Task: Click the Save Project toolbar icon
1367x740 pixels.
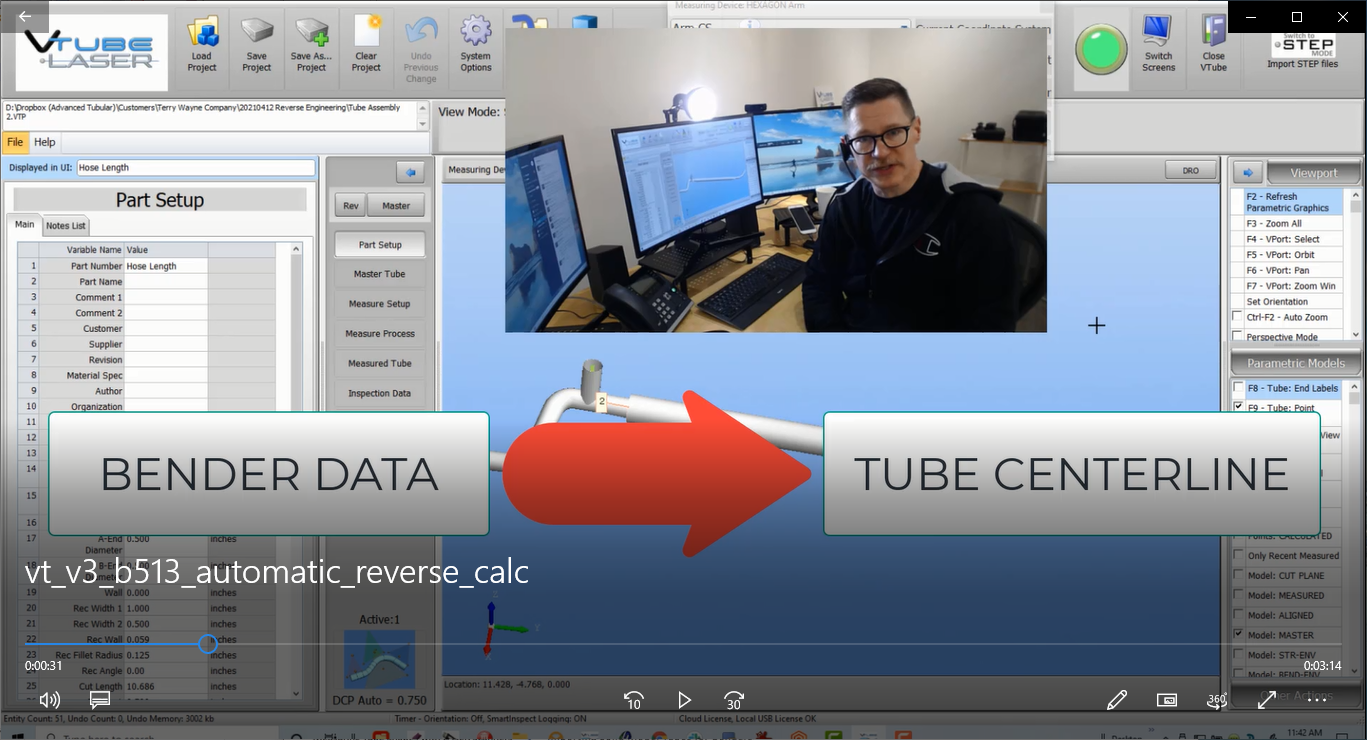Action: tap(256, 43)
